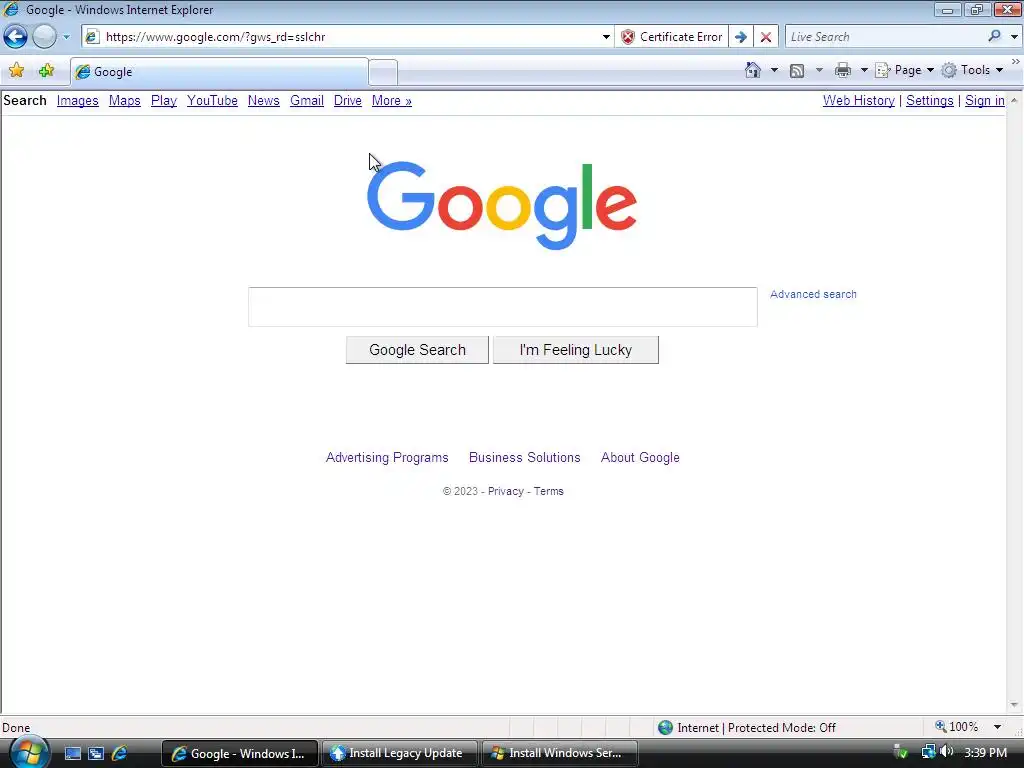Click the Sign in link

coord(985,101)
